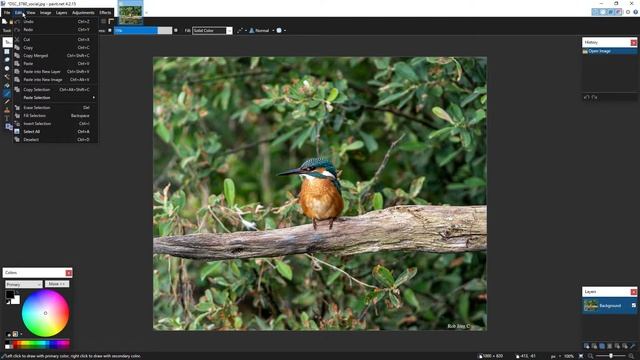Screen dimensions: 640x360
Task: Close the History panel
Action: point(633,42)
